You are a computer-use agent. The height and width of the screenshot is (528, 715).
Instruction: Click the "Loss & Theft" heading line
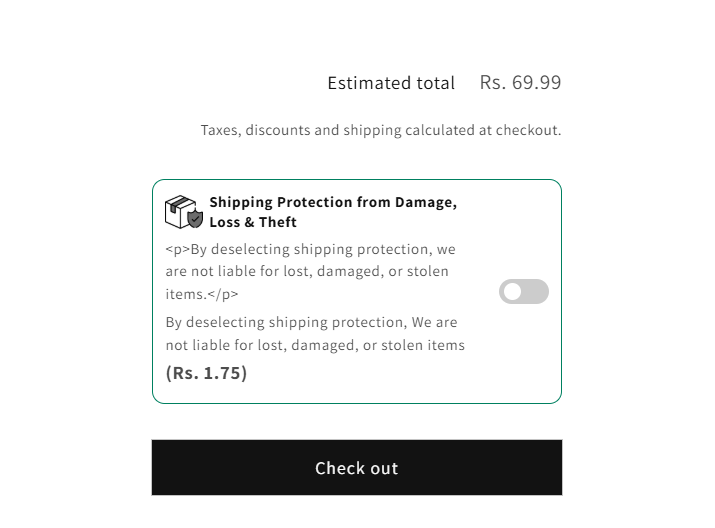pos(253,222)
